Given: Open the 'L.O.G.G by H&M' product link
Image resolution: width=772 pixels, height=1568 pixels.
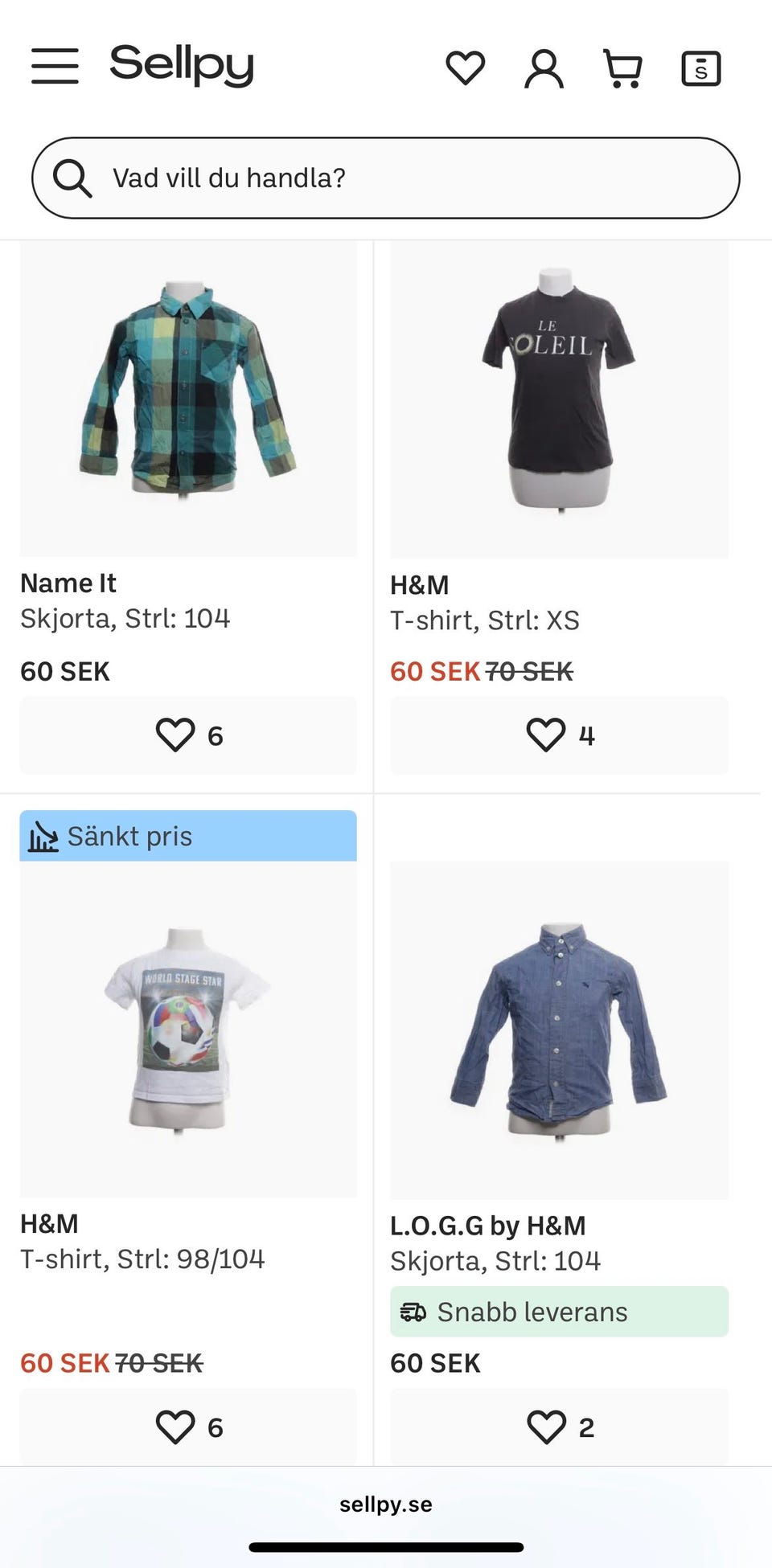Looking at the screenshot, I should (x=487, y=1226).
